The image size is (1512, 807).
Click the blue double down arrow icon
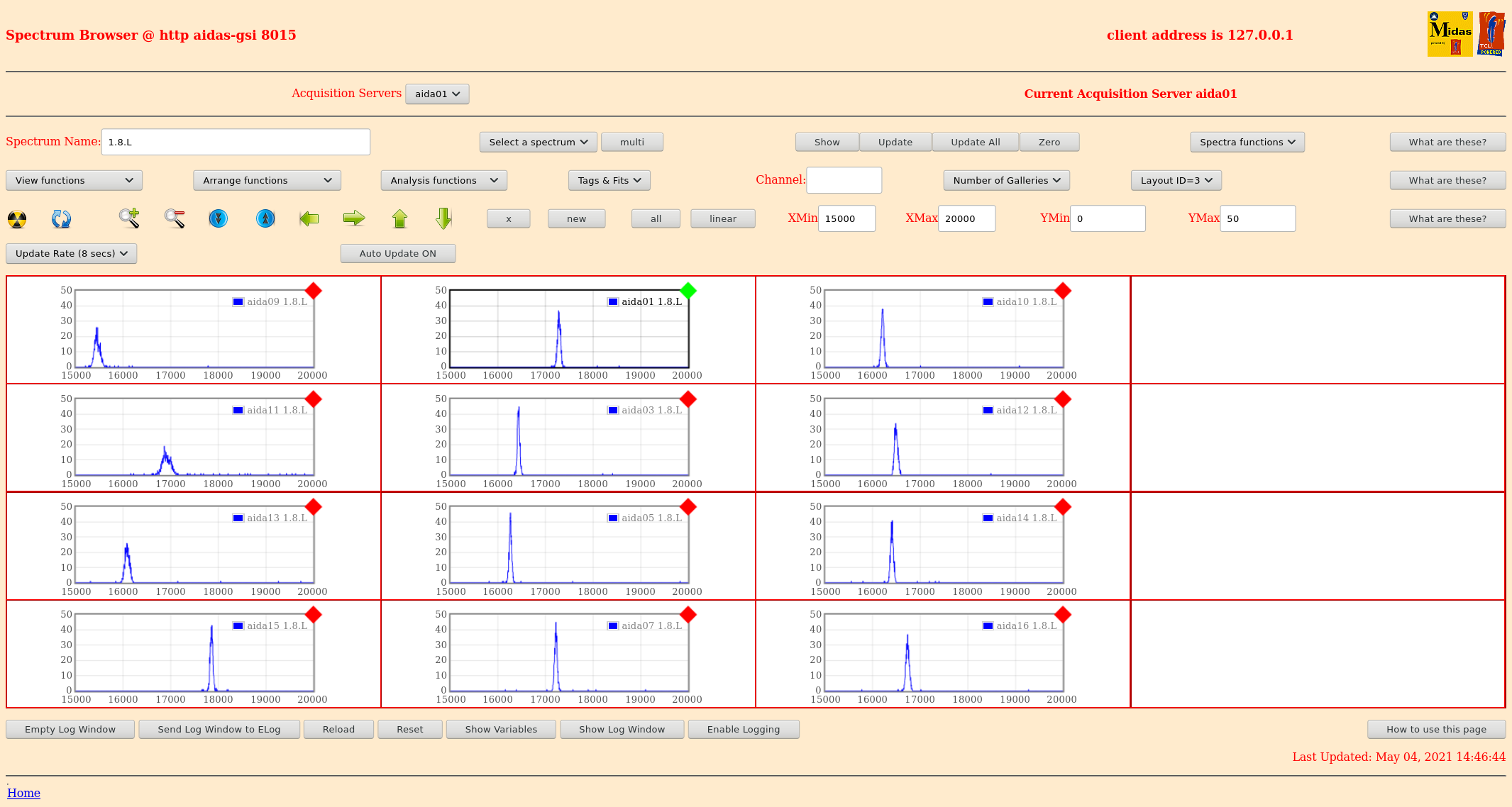[219, 218]
